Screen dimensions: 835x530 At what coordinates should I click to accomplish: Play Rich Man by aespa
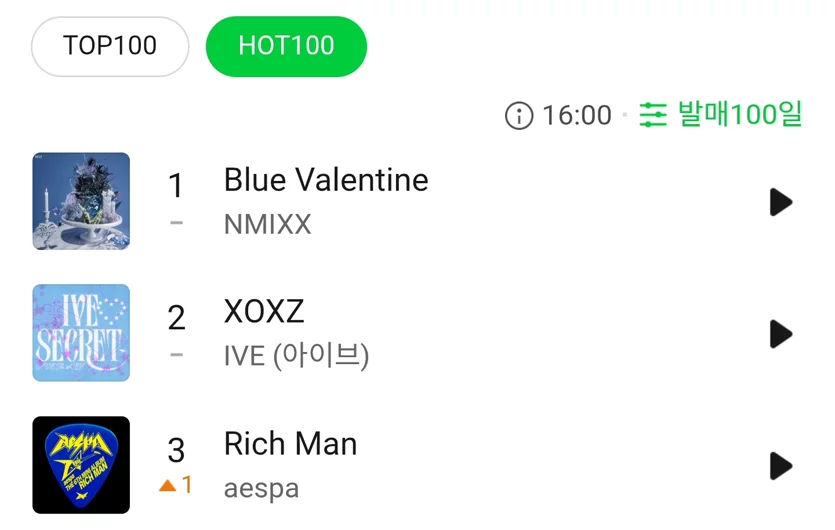point(781,466)
